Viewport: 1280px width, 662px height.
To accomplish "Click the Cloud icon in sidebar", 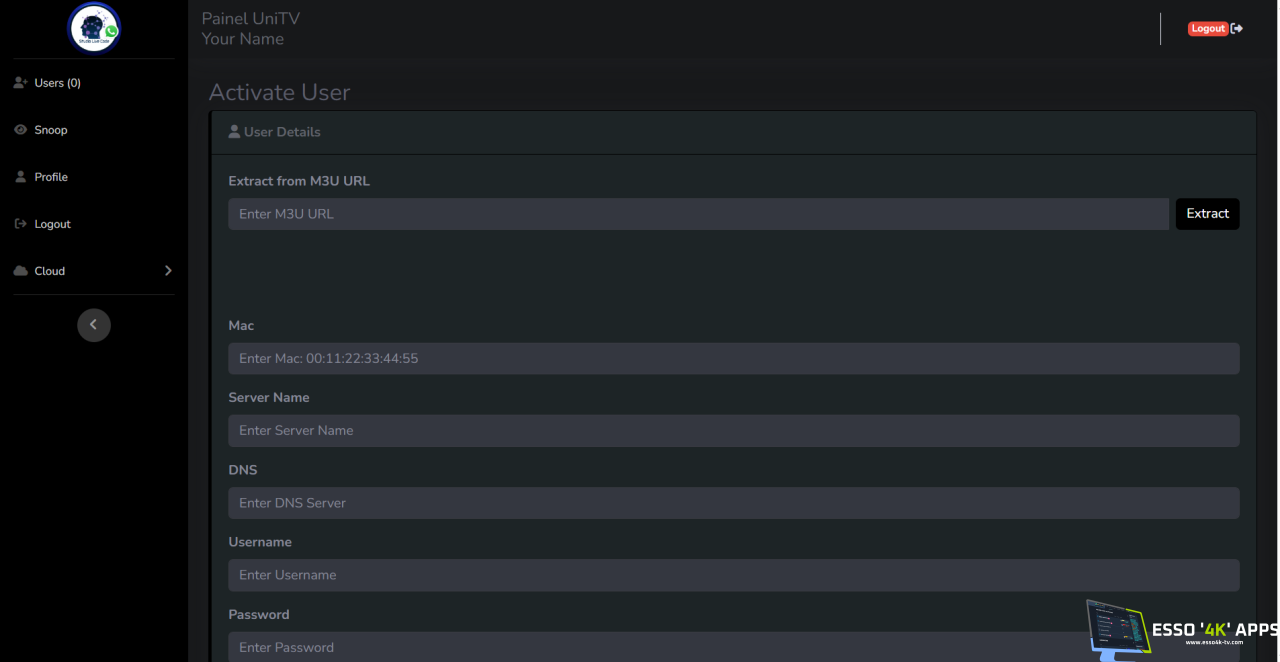I will click(x=20, y=271).
